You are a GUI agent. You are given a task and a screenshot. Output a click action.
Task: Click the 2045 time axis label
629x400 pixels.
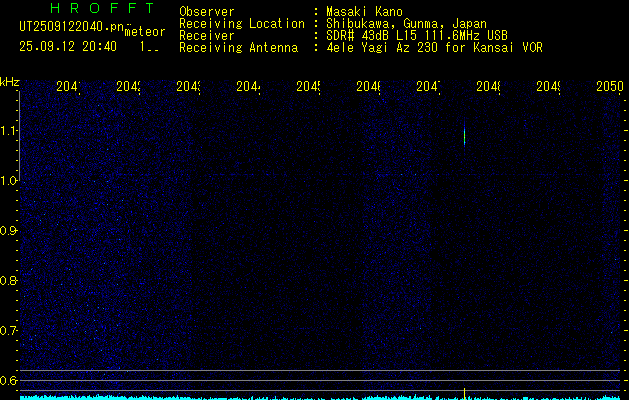[308, 86]
